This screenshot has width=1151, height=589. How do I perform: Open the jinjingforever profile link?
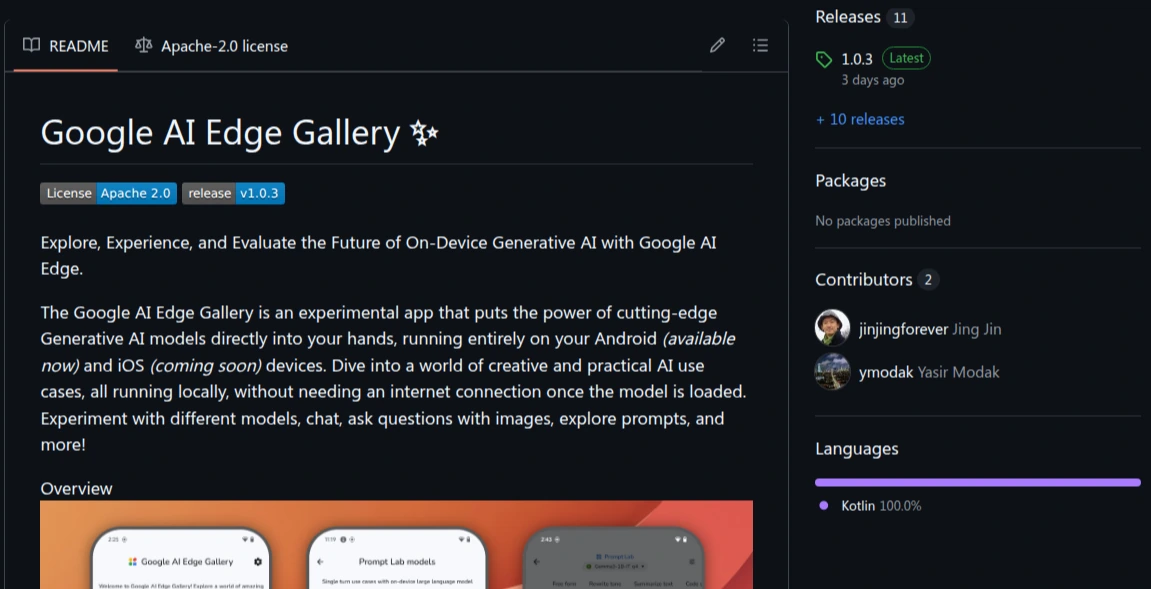[x=904, y=329]
